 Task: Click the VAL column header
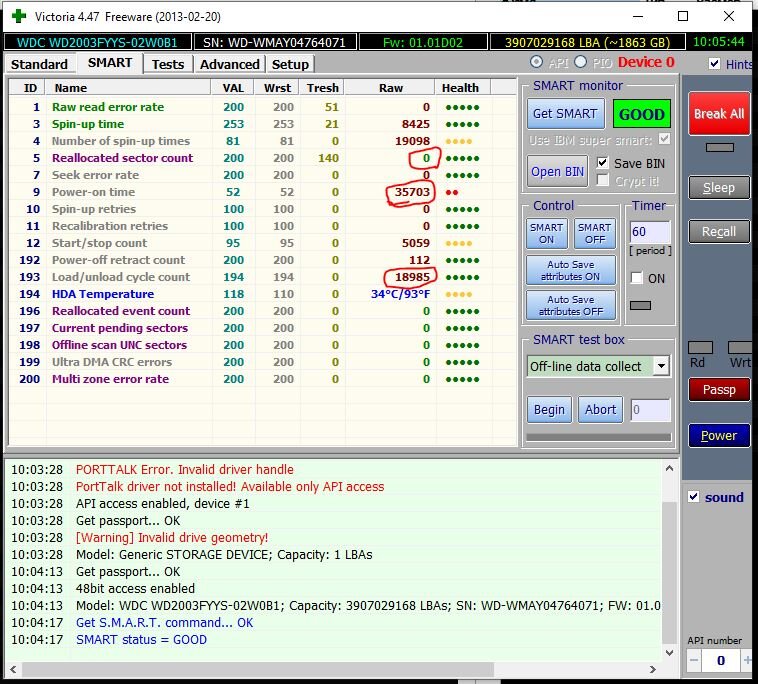[x=233, y=88]
